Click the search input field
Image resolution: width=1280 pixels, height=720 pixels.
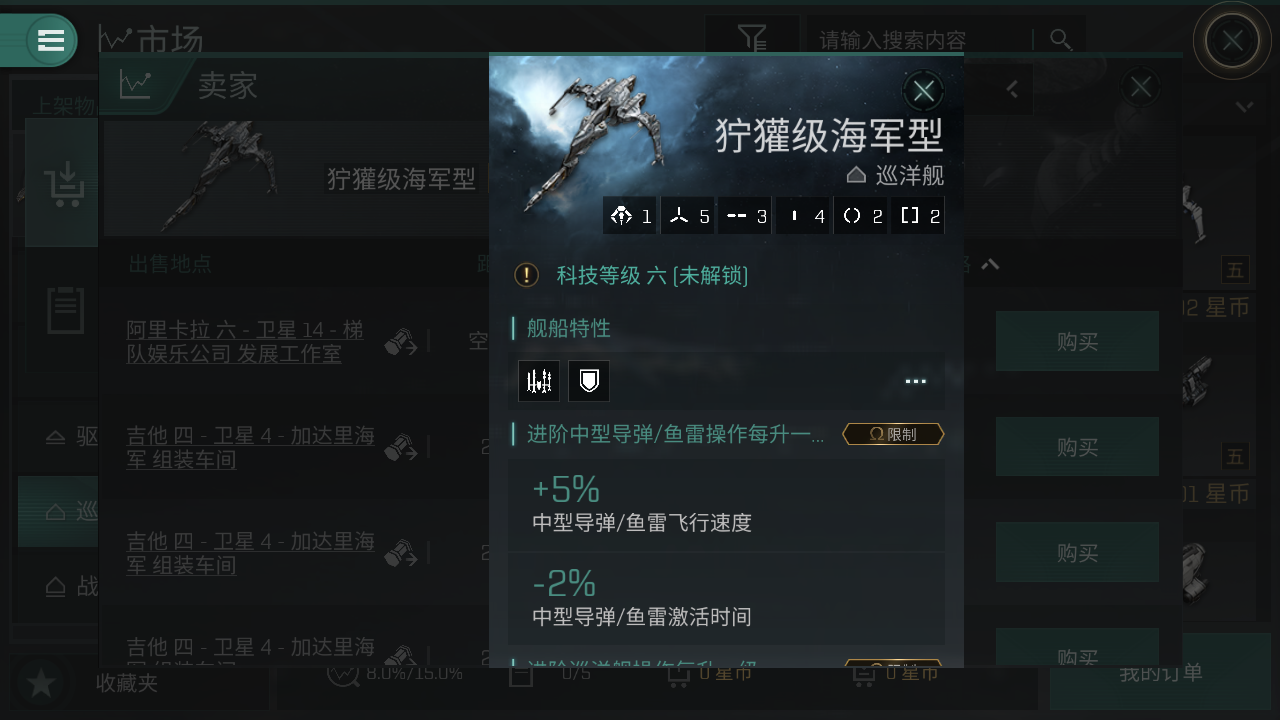(920, 40)
